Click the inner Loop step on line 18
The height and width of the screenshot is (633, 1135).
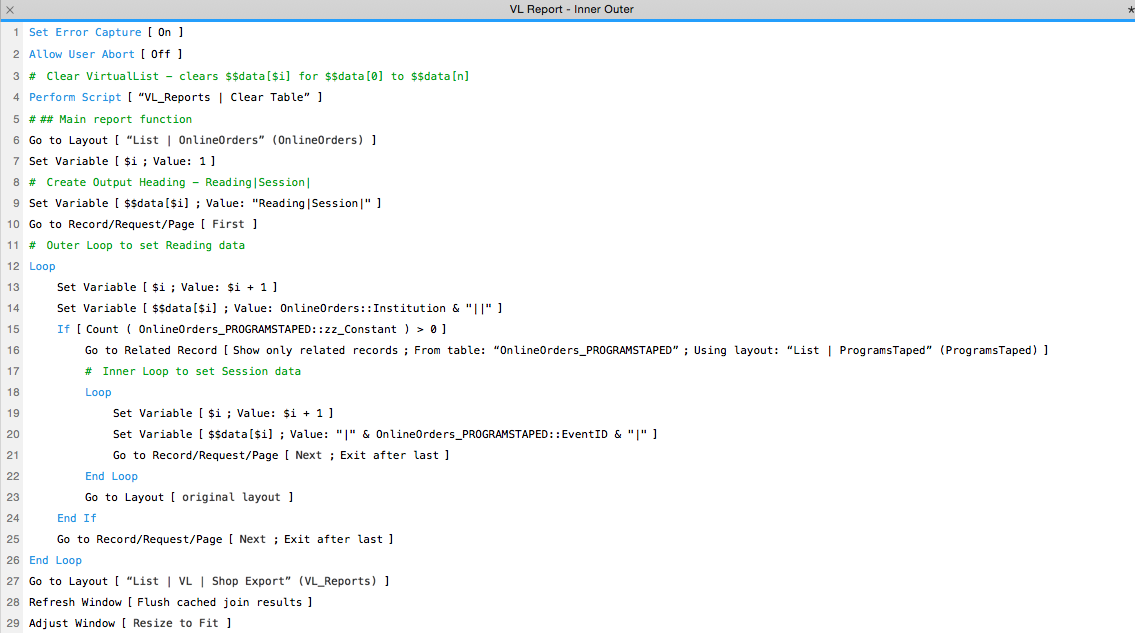coord(98,392)
